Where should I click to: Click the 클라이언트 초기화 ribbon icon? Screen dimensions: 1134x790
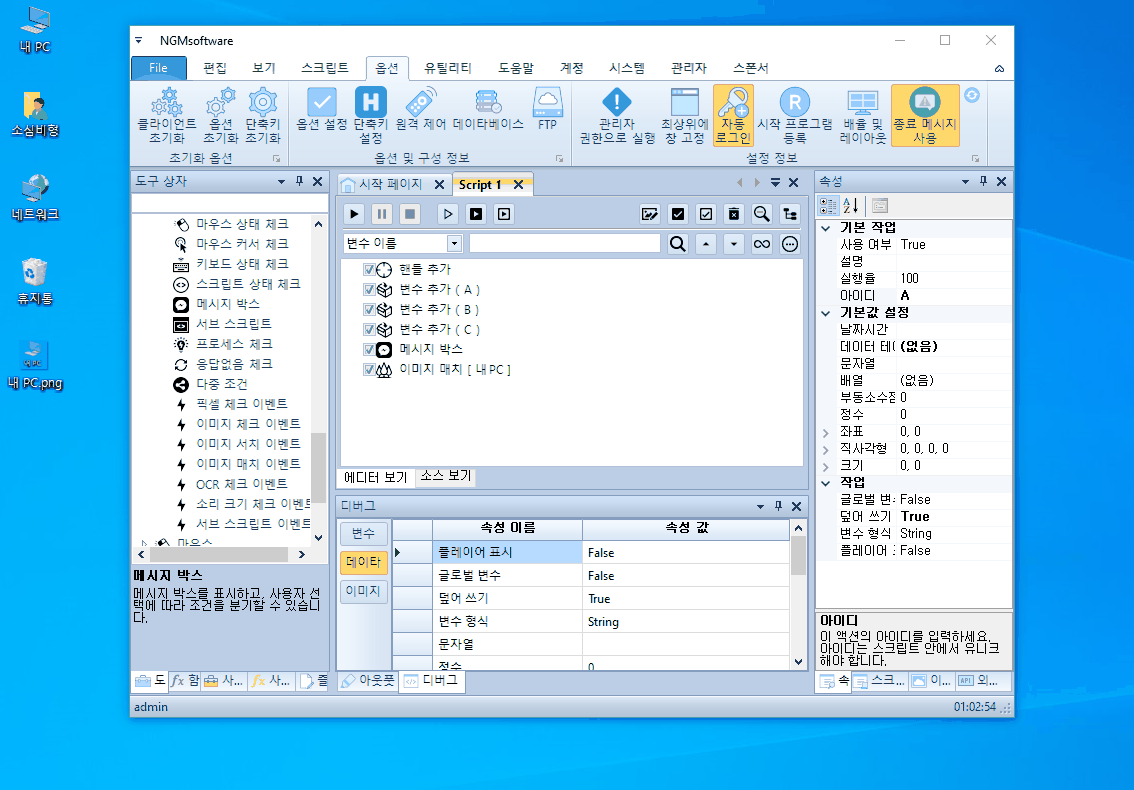167,116
